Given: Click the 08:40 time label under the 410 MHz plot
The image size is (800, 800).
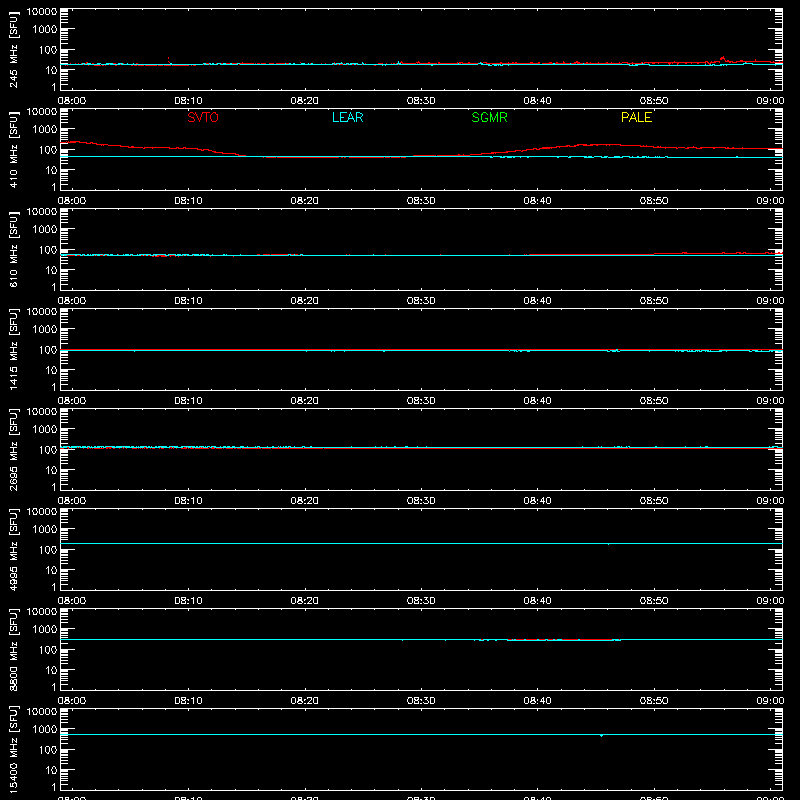Looking at the screenshot, I should (537, 201).
